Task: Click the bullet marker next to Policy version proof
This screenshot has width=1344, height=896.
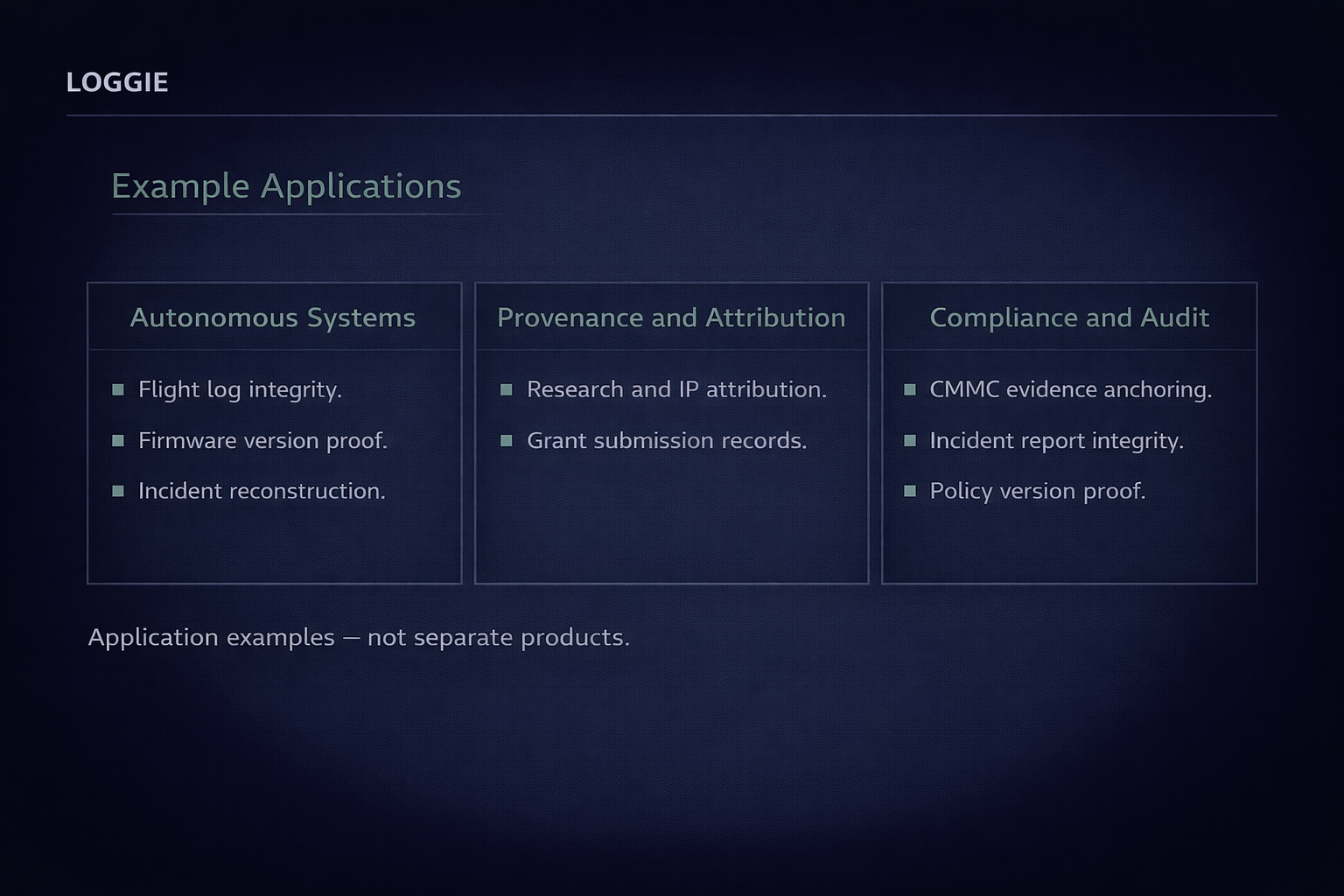Action: pyautogui.click(x=910, y=492)
